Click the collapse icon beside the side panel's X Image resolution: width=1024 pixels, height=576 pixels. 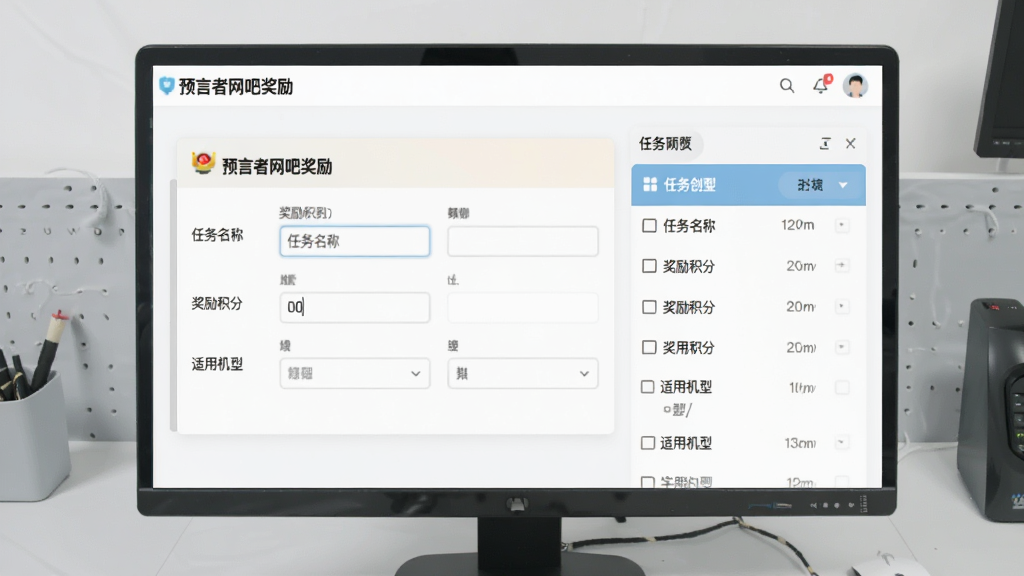[x=825, y=144]
